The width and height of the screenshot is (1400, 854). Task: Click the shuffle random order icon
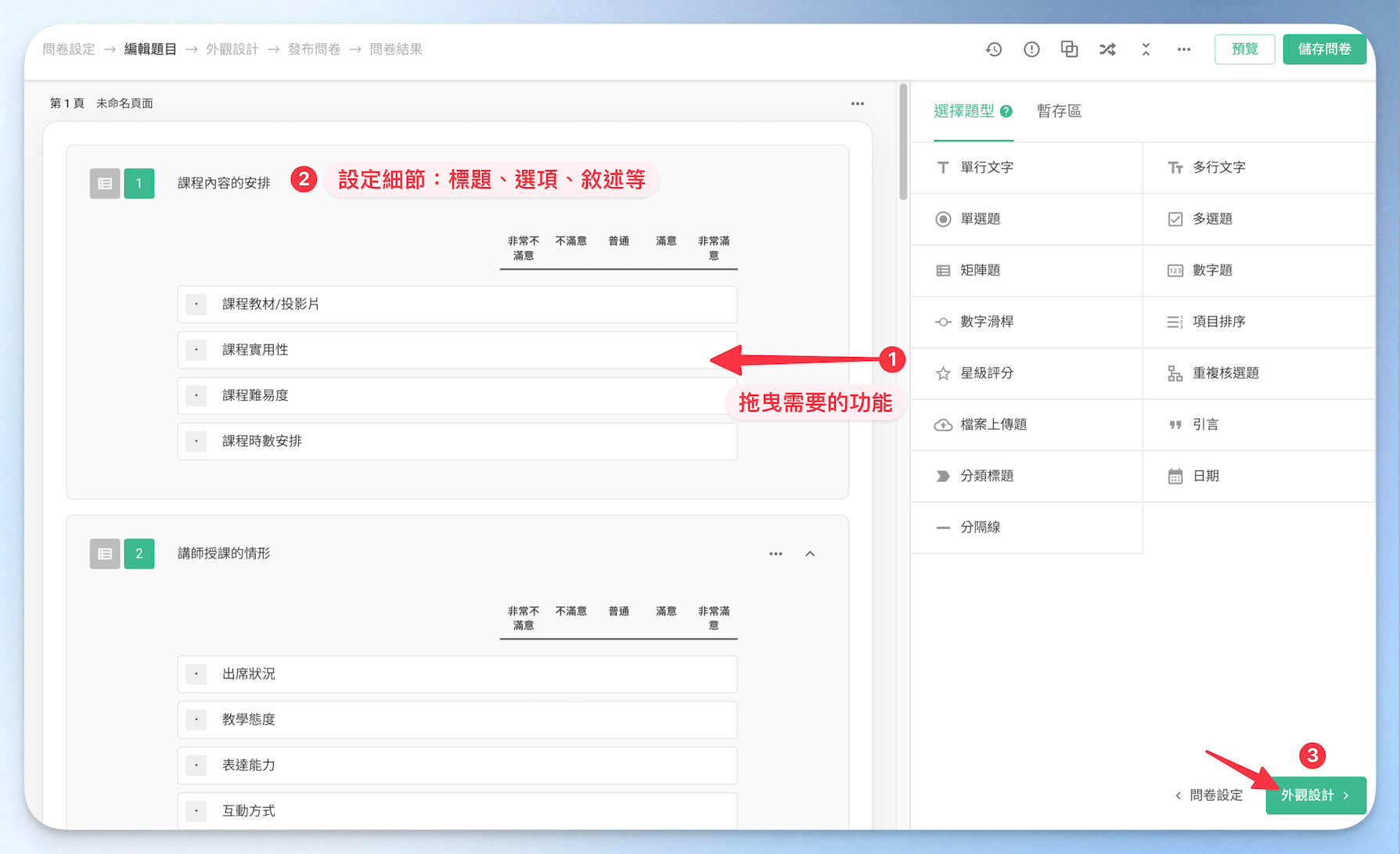tap(1107, 49)
